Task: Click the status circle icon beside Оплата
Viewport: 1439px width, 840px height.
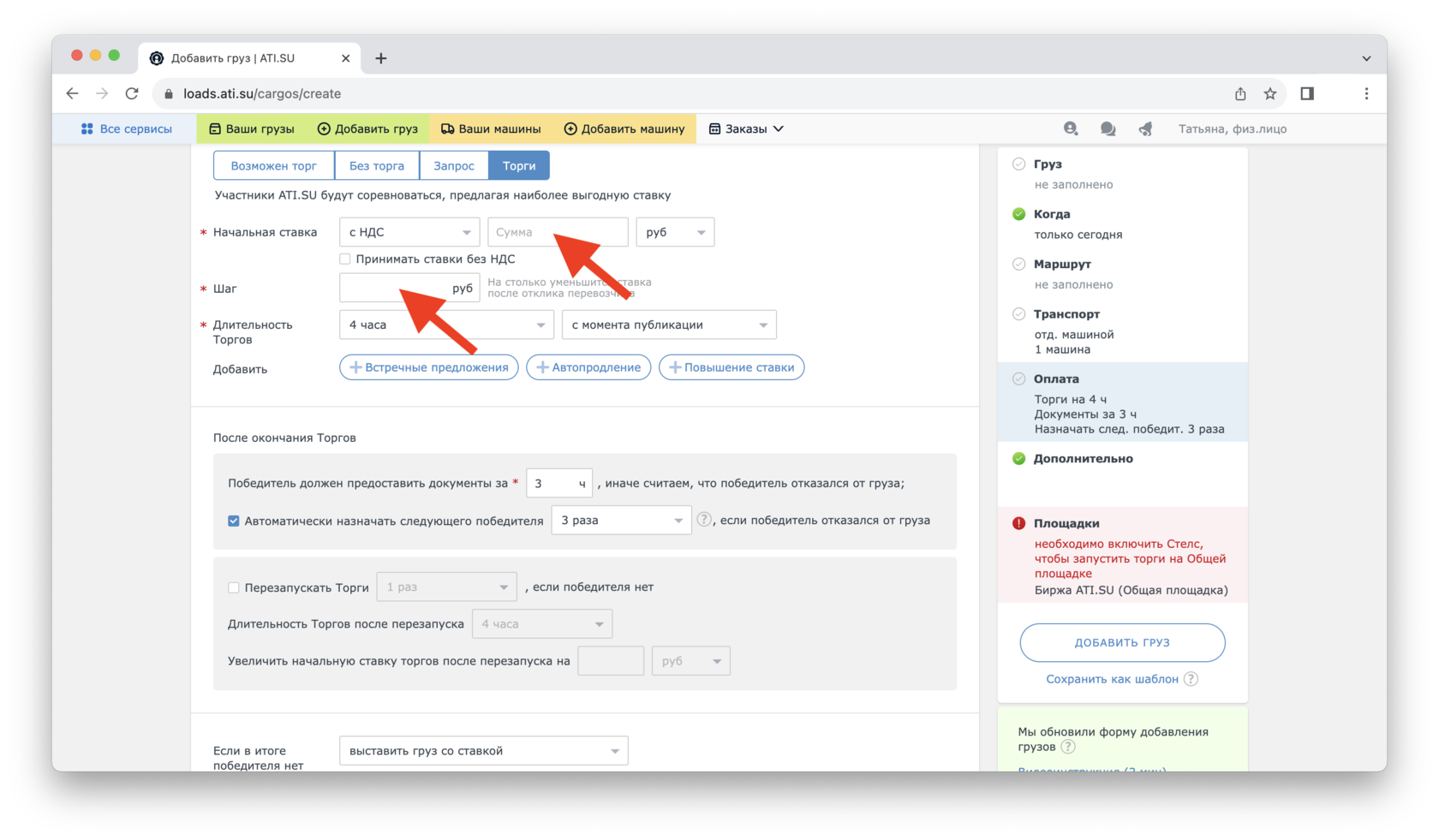Action: coord(1018,378)
